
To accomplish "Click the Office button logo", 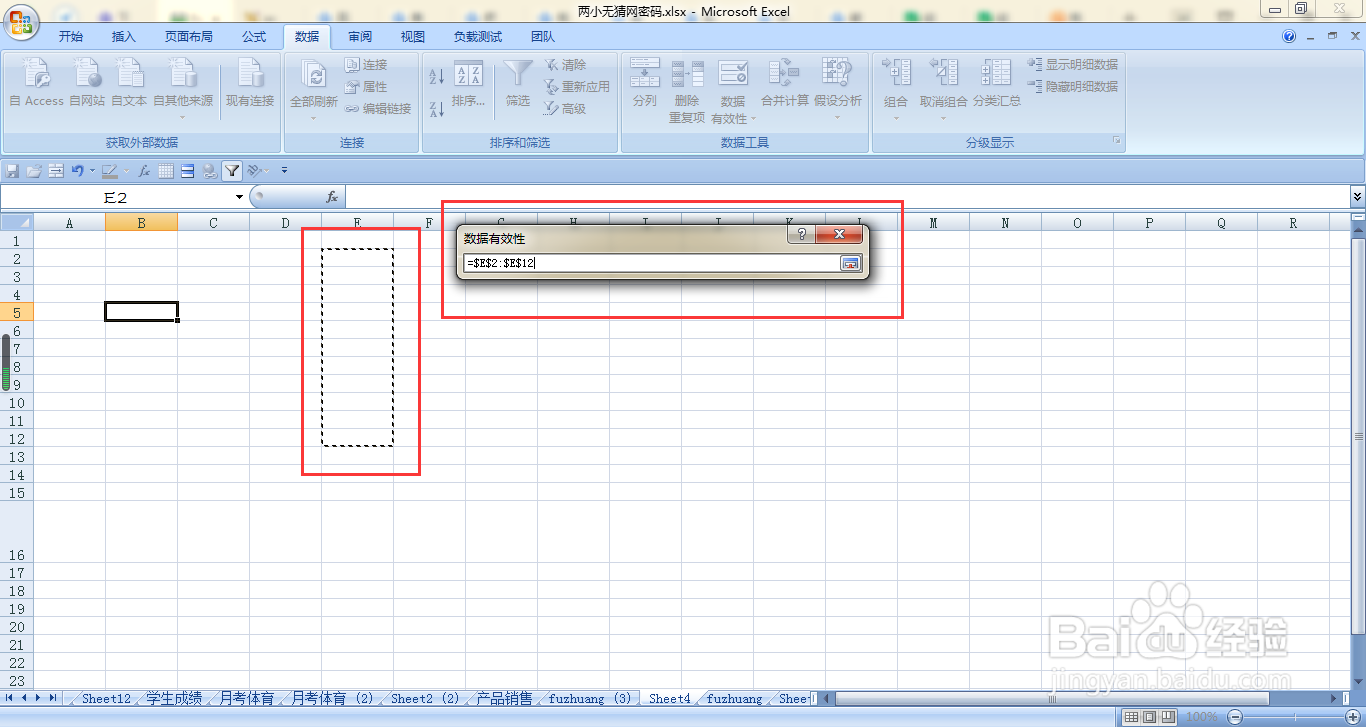I will coord(20,20).
